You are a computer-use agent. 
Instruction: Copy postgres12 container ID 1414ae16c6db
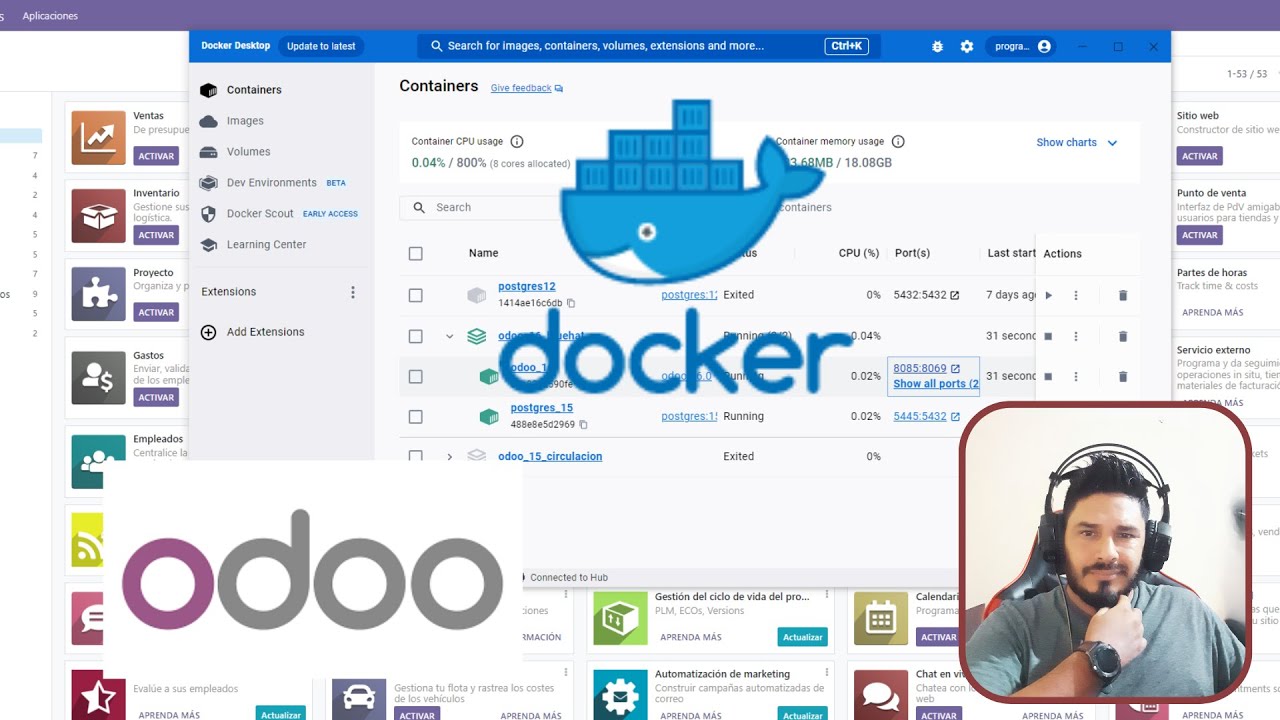pyautogui.click(x=571, y=303)
